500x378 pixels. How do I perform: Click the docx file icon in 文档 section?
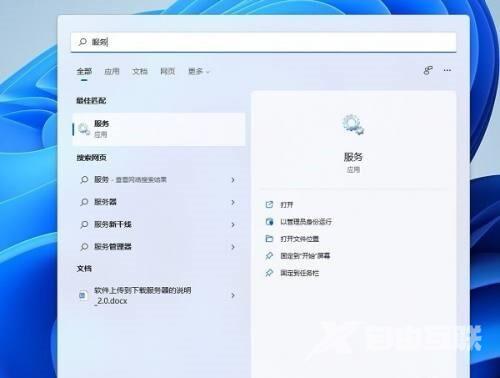click(x=83, y=295)
